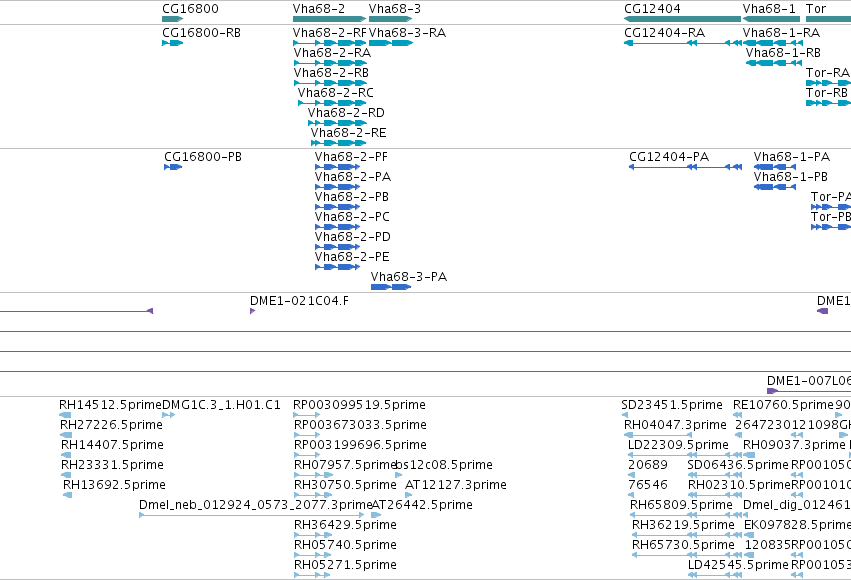Image resolution: width=851 pixels, height=580 pixels.
Task: Select EST LD42545.5prime
Action: (x=738, y=566)
